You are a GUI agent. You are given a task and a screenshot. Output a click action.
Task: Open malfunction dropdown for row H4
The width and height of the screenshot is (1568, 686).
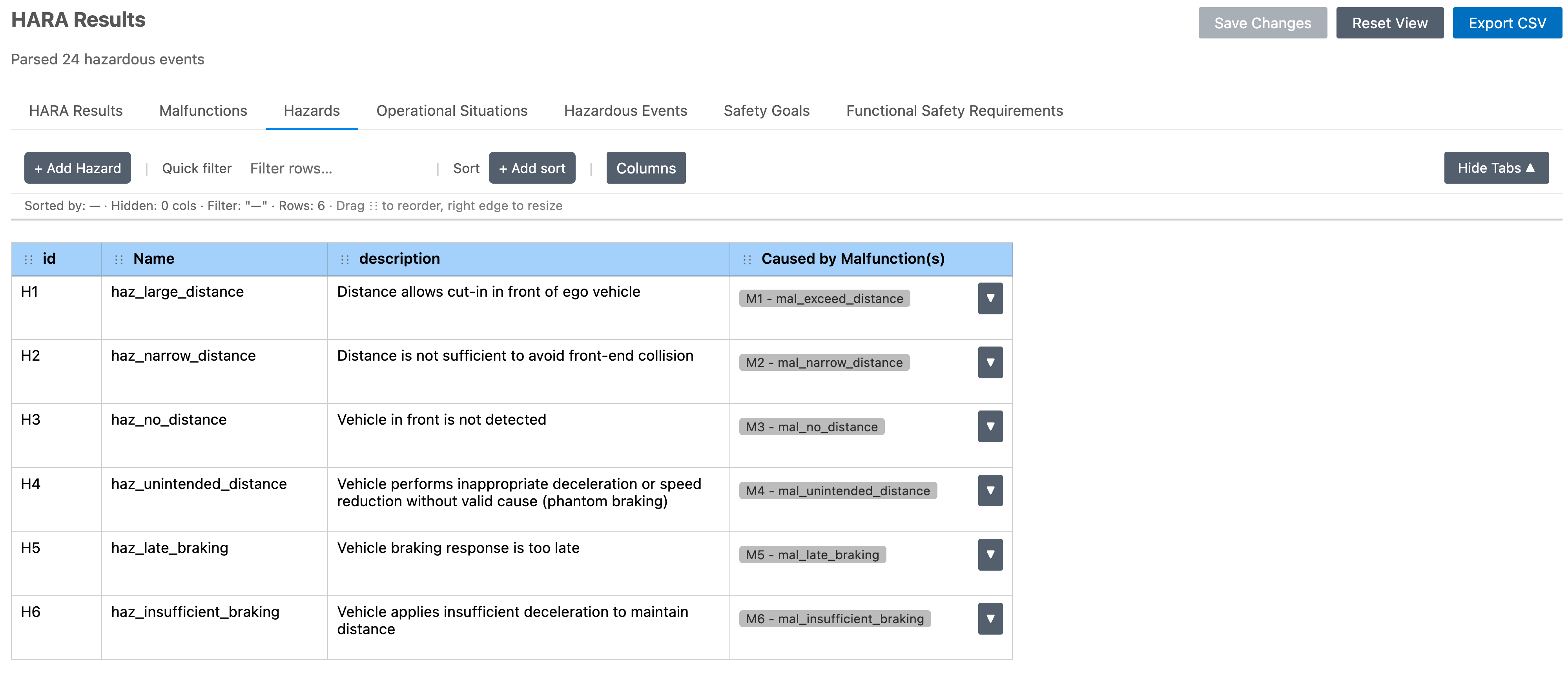coord(990,491)
